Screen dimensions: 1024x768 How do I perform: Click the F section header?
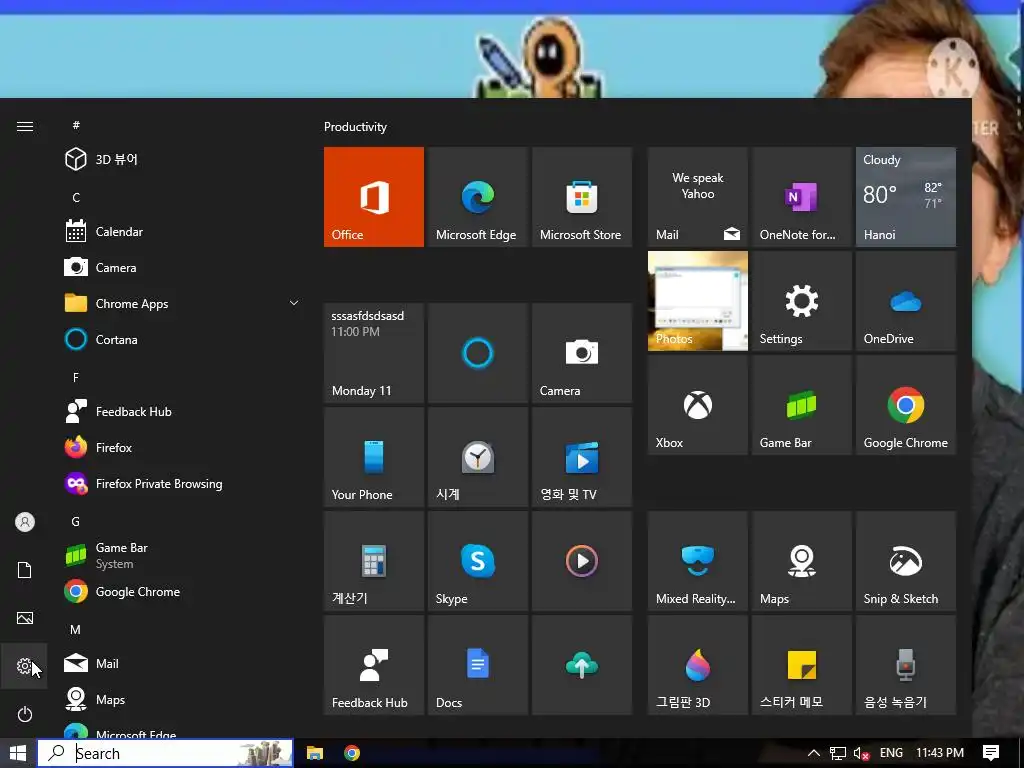(76, 377)
